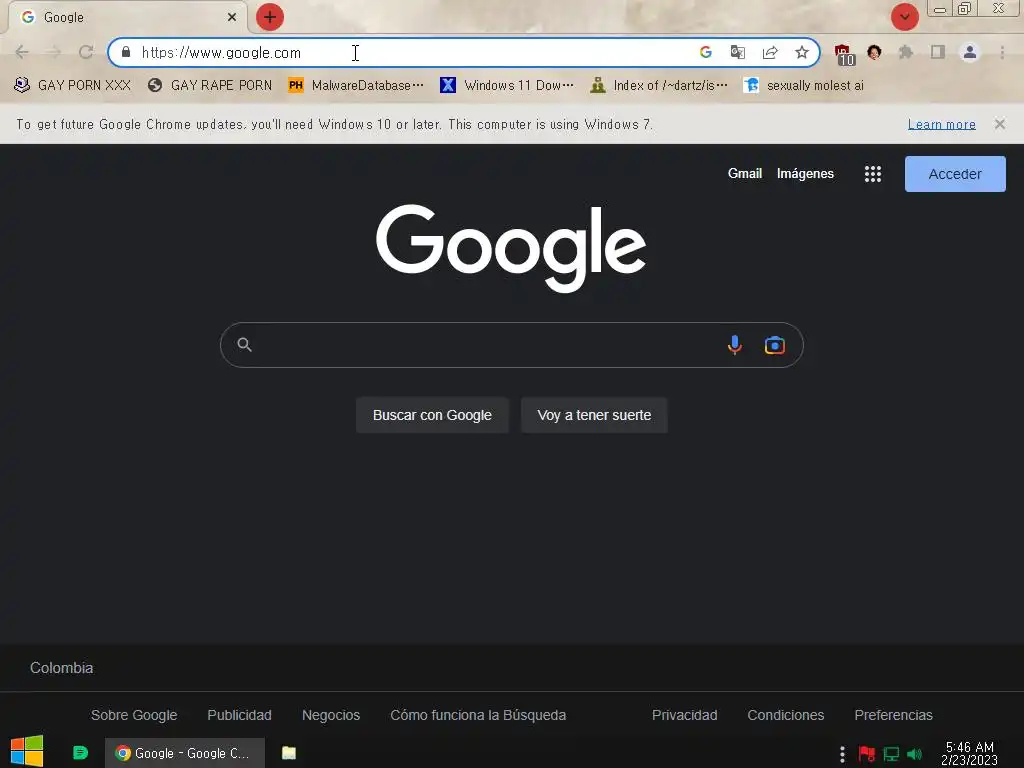Click Voy a tener suerte button

coord(594,415)
